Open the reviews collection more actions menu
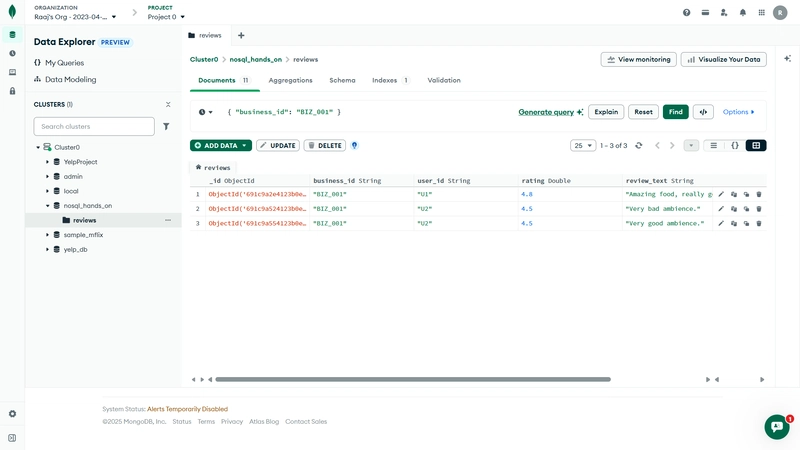 [x=168, y=220]
